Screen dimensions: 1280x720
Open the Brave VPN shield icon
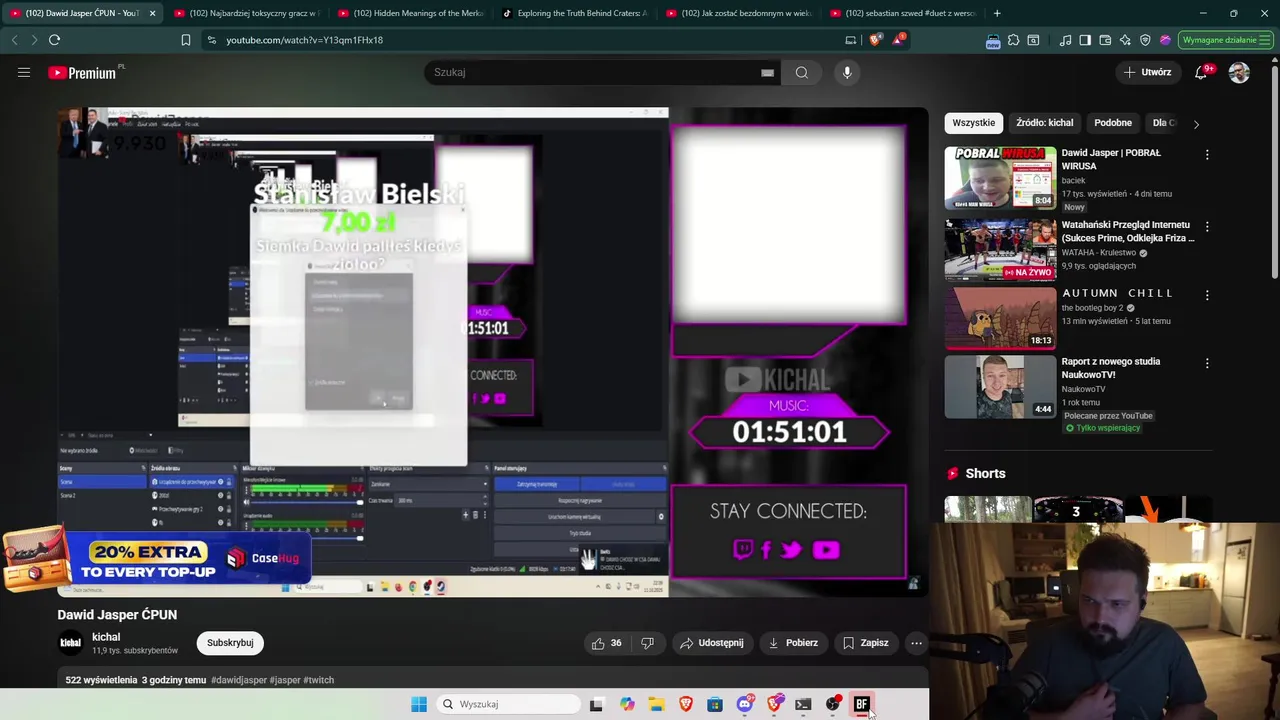pos(1145,40)
